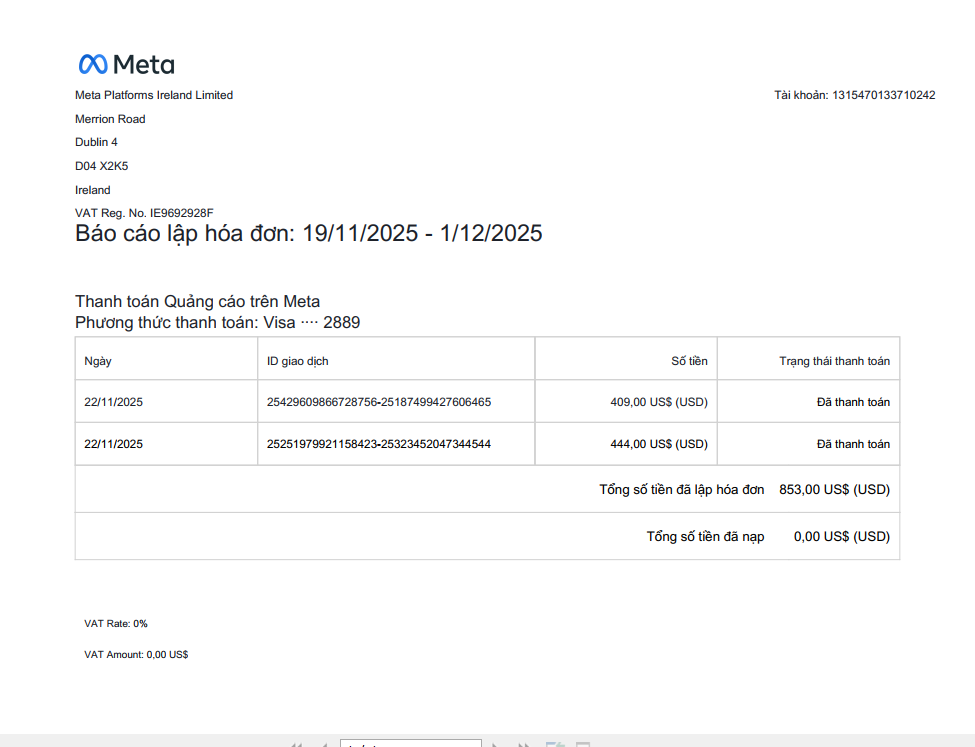Click the previous page arrow
The width and height of the screenshot is (975, 747).
tap(324, 745)
